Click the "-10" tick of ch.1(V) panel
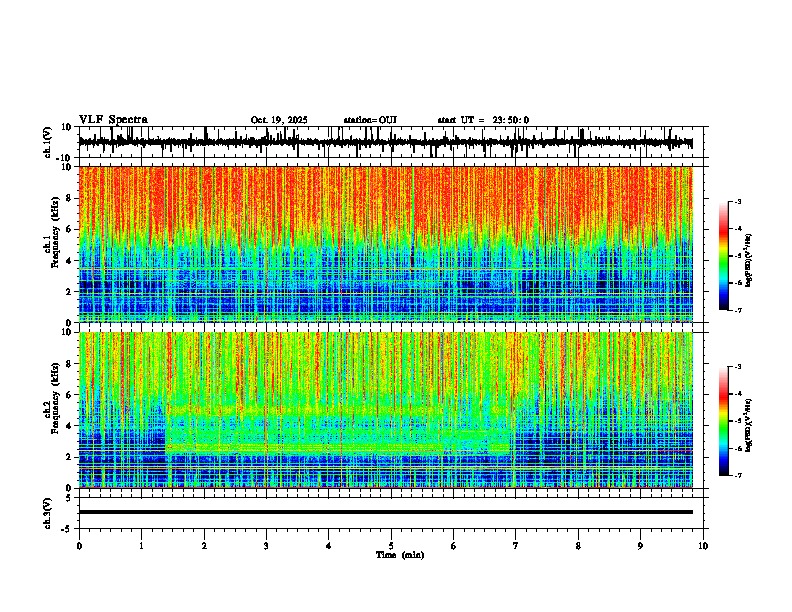 65,158
